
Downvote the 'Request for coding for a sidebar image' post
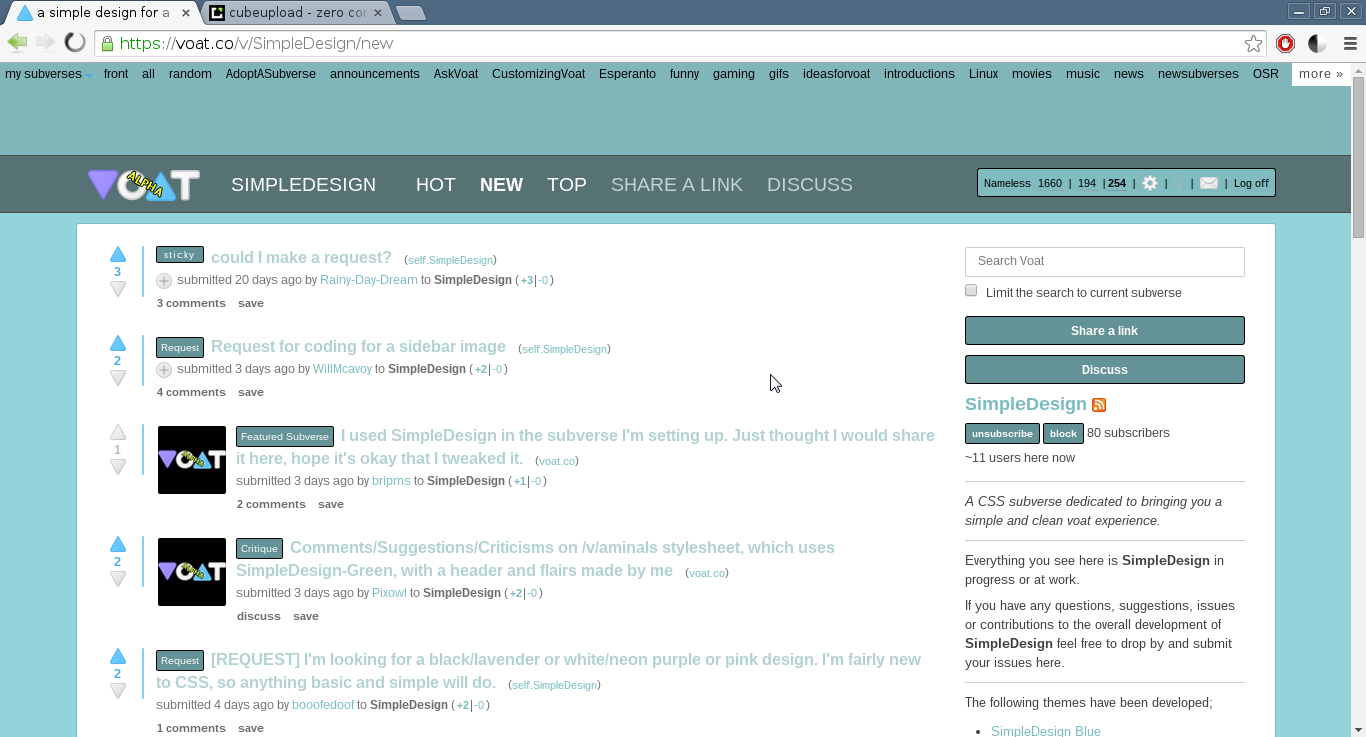click(x=118, y=378)
